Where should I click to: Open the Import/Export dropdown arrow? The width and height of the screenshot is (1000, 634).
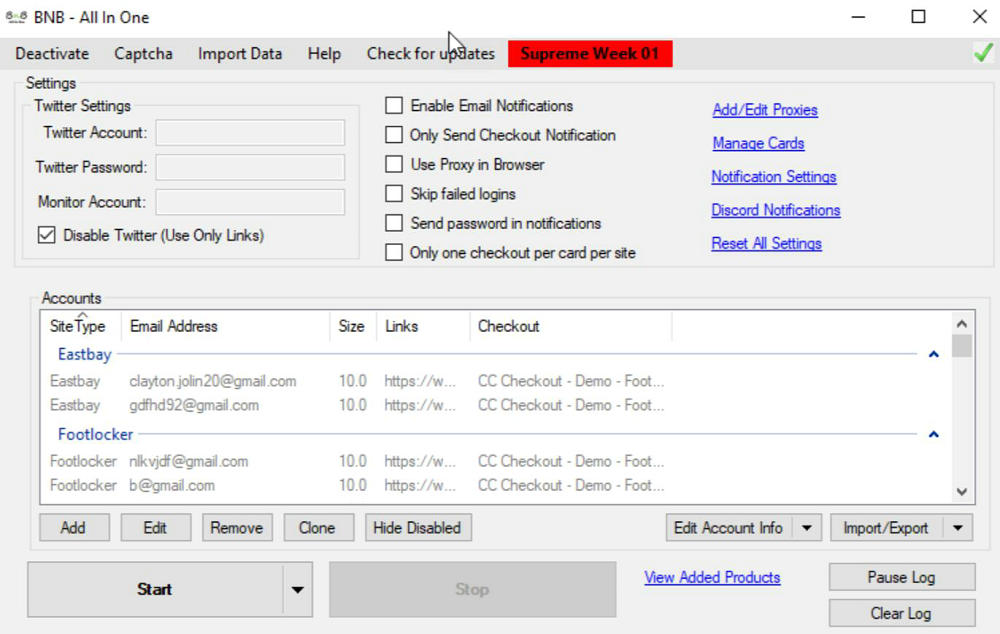[958, 527]
